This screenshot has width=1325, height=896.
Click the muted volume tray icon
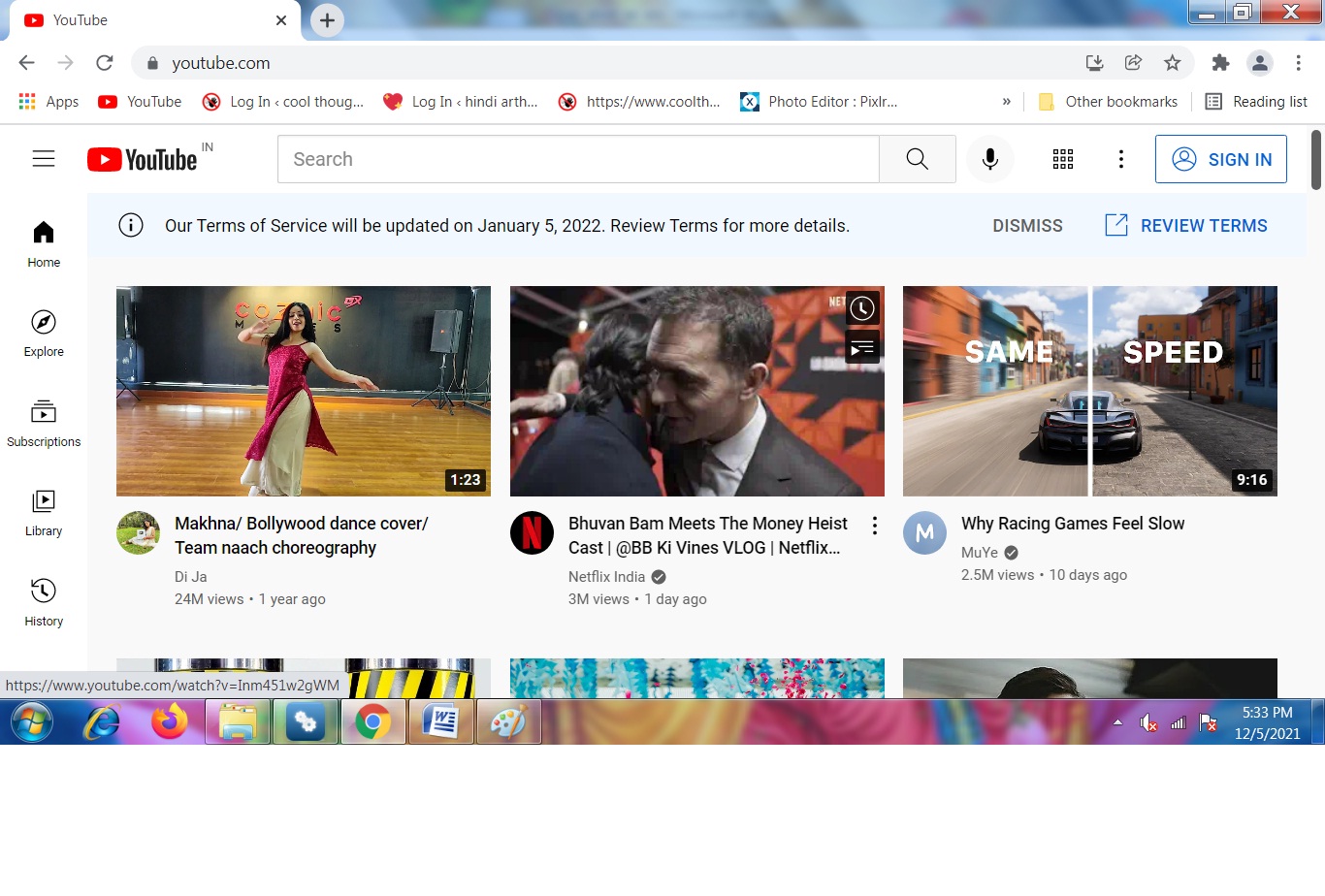point(1148,722)
